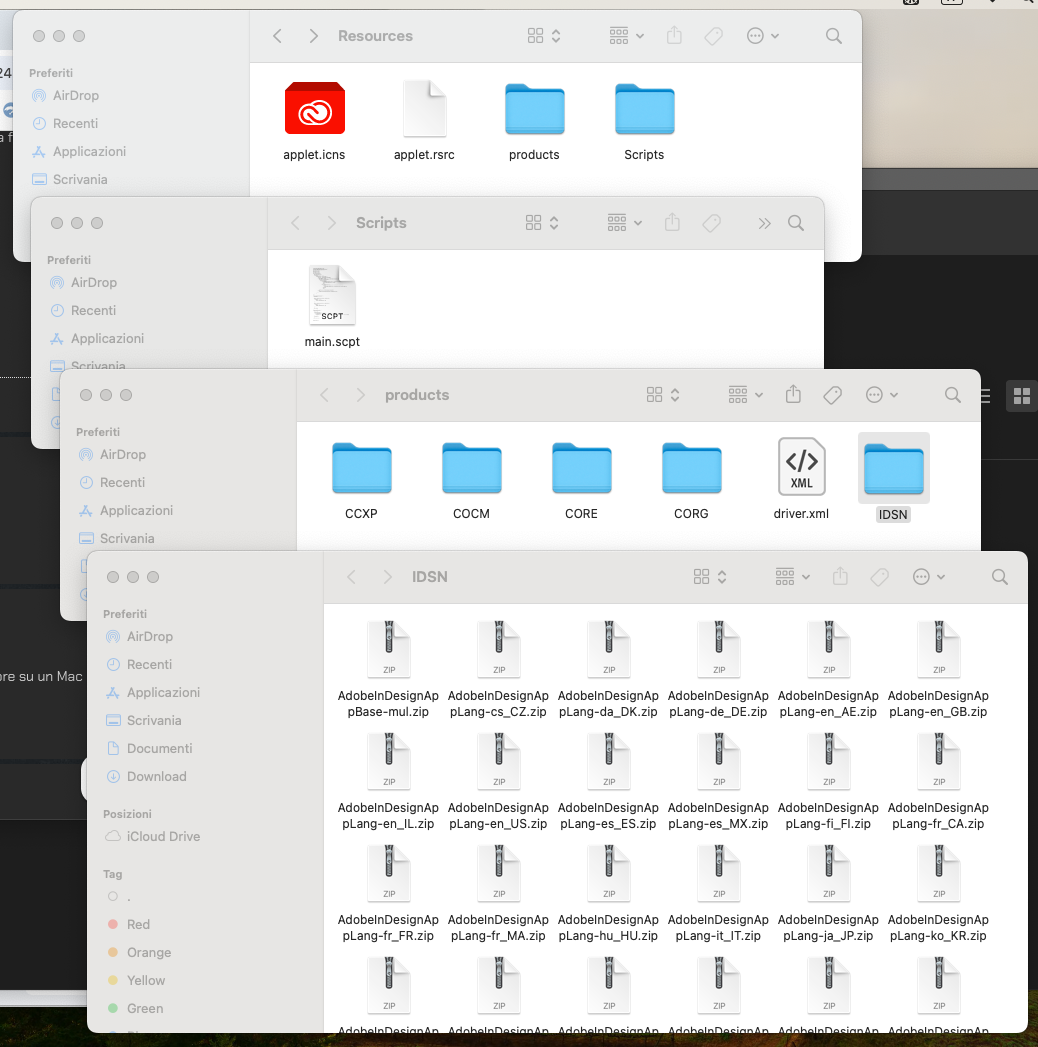This screenshot has width=1038, height=1047.
Task: Show more toolbar items in Scripts window
Action: pos(764,223)
